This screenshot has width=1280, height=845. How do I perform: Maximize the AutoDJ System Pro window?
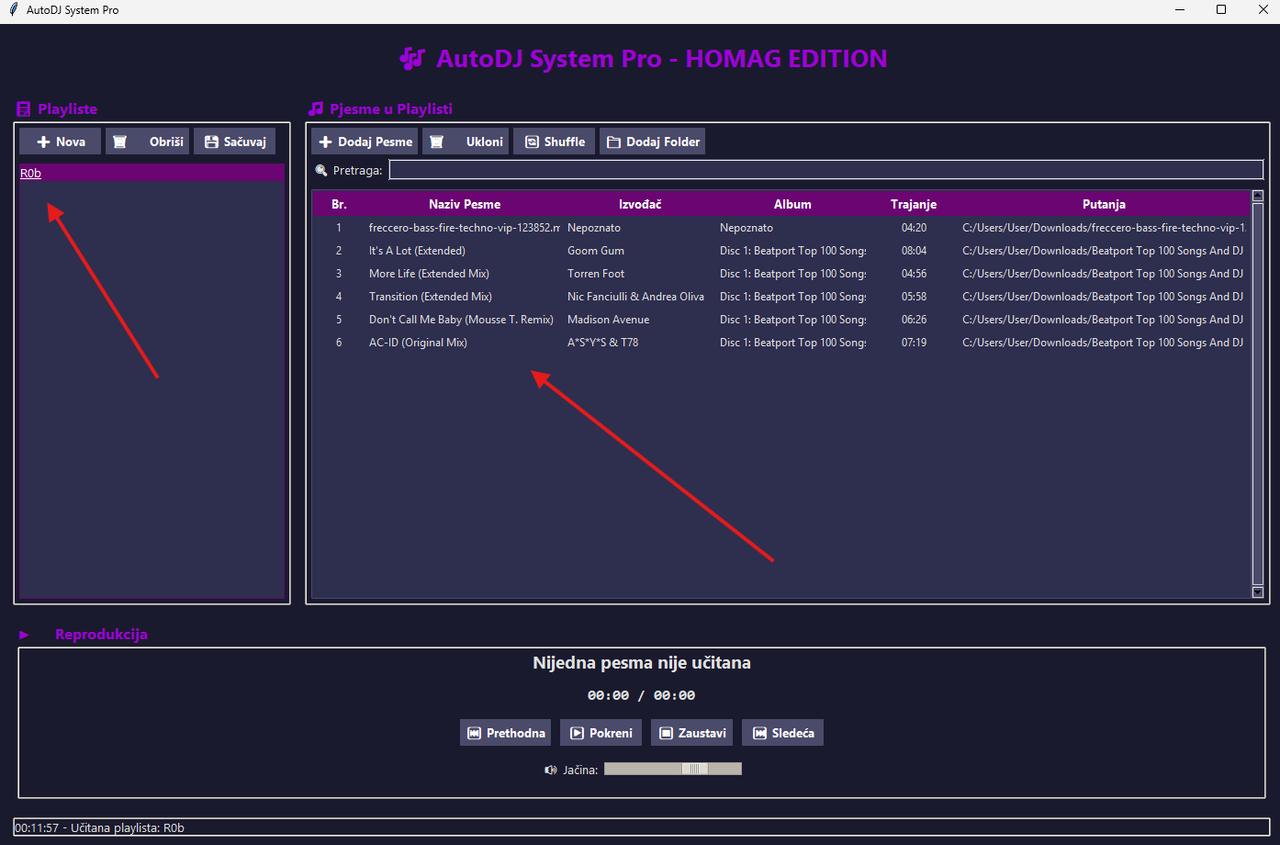click(x=1221, y=9)
